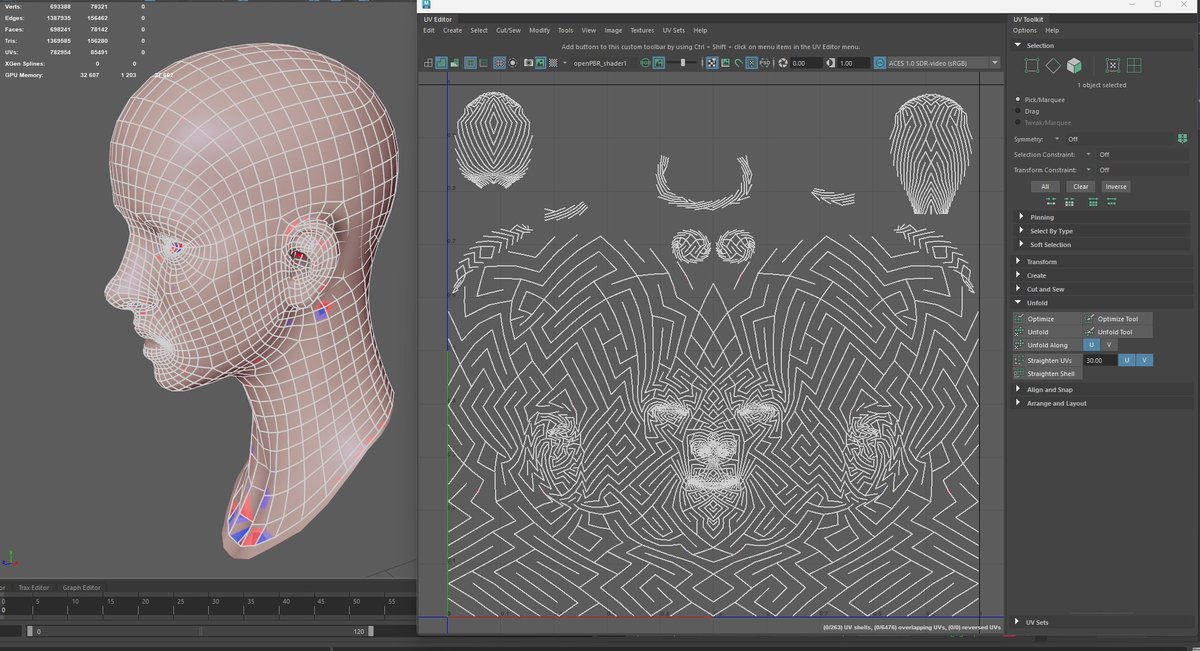The height and width of the screenshot is (651, 1200).
Task: Click the Straighten Shell button
Action: pos(1047,373)
